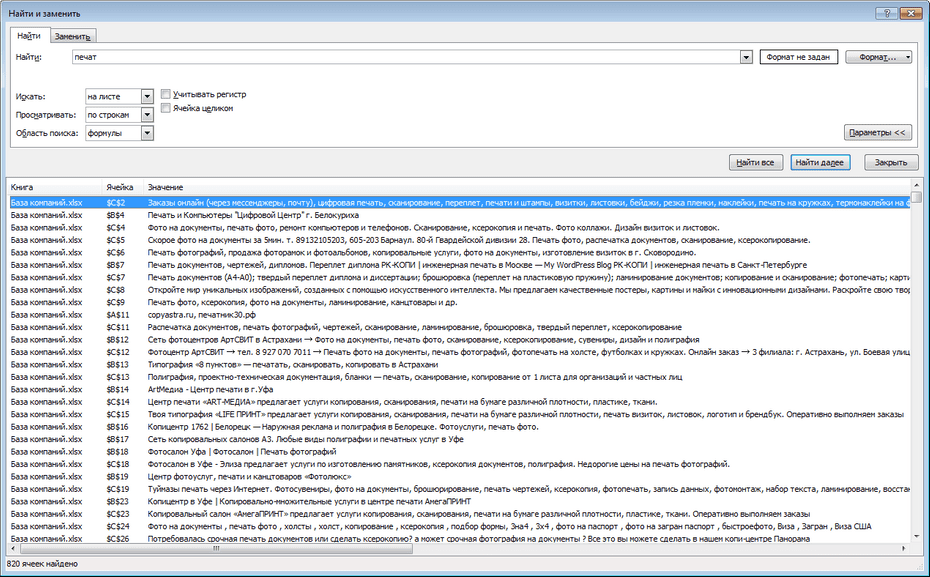This screenshot has width=930, height=577.
Task: Select result 'Копицентр 1762 | Белорецк' row
Action: (459, 427)
